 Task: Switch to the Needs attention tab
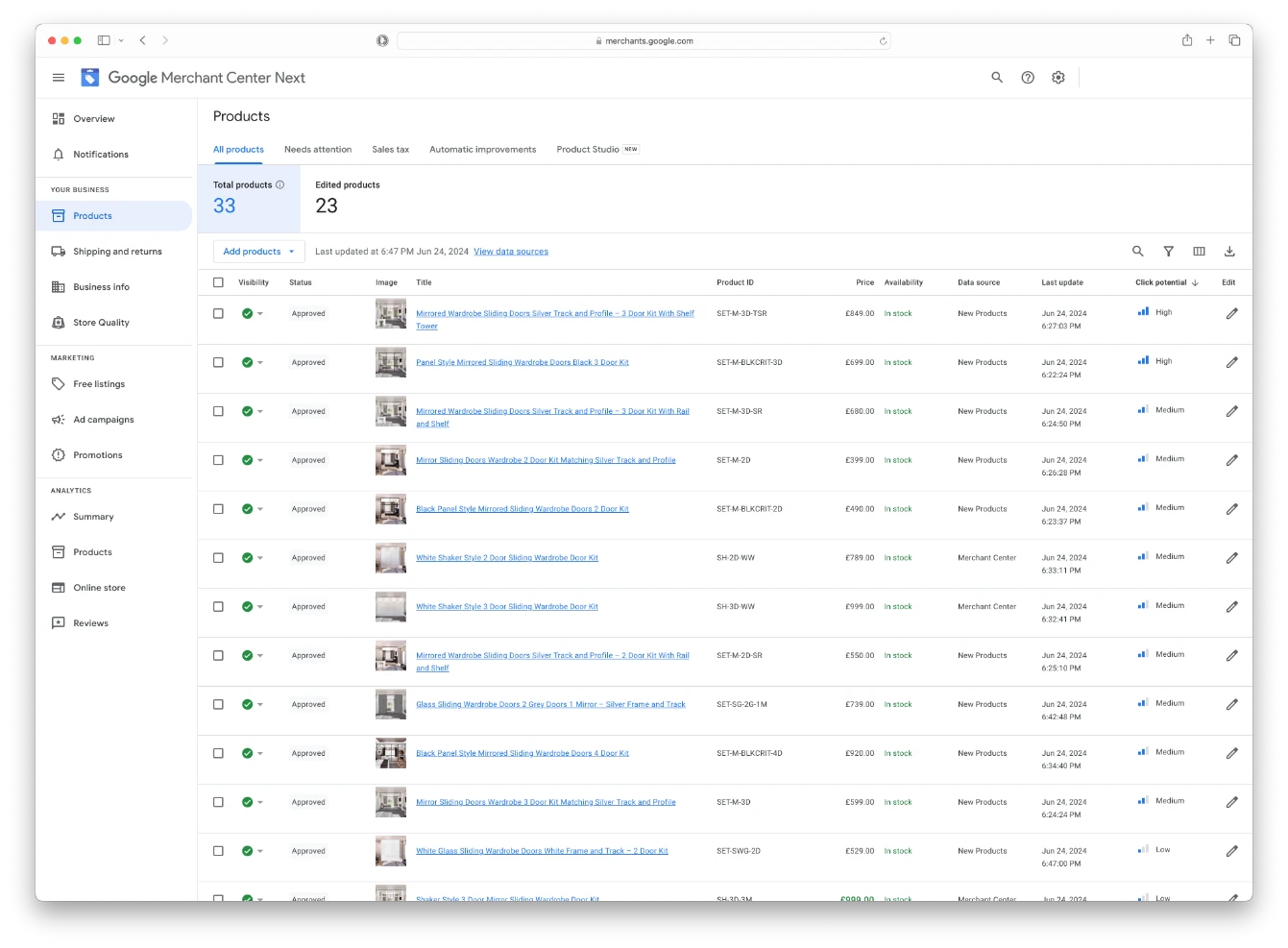click(x=318, y=150)
